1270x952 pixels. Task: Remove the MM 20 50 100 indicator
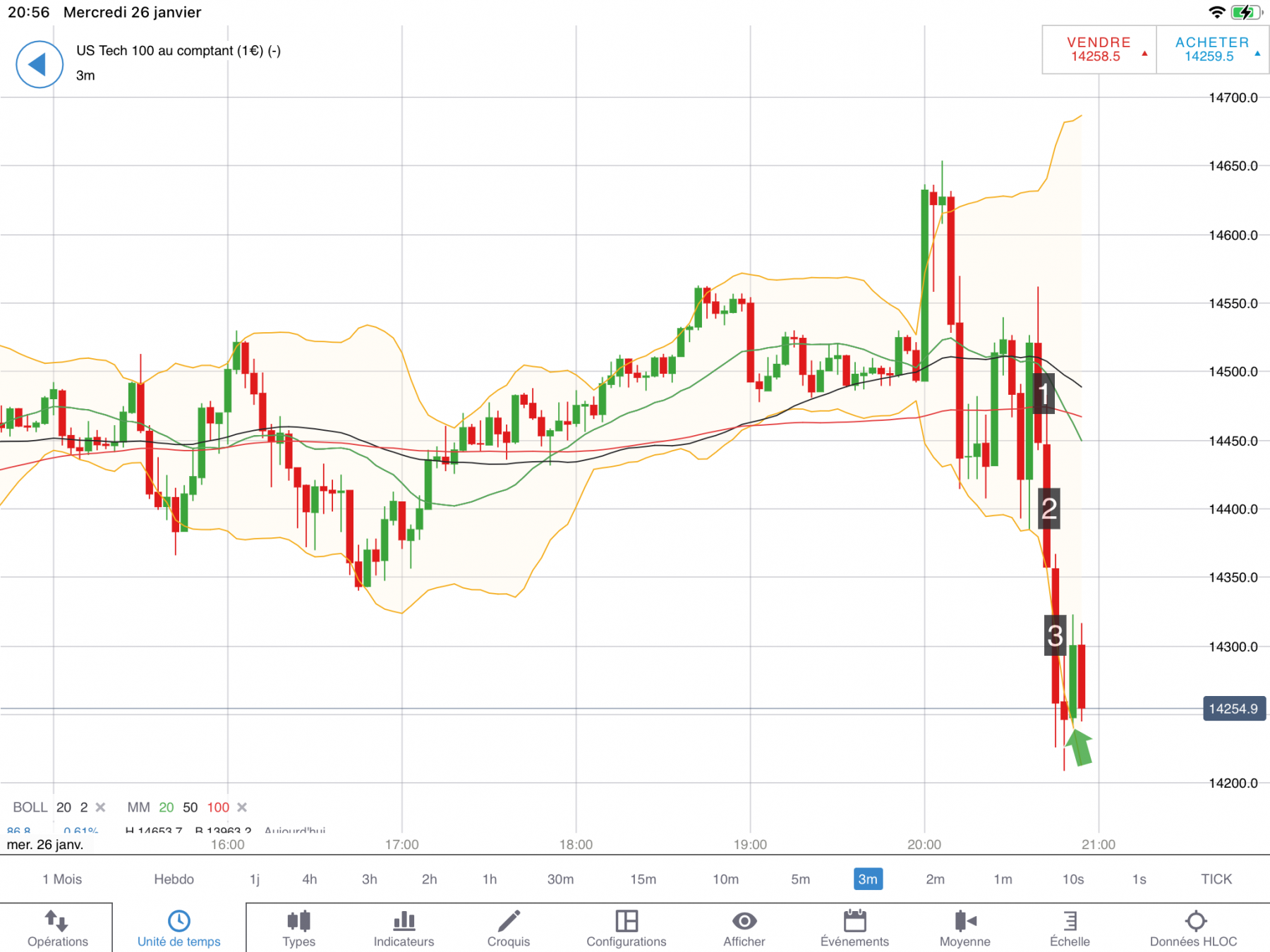coord(242,807)
